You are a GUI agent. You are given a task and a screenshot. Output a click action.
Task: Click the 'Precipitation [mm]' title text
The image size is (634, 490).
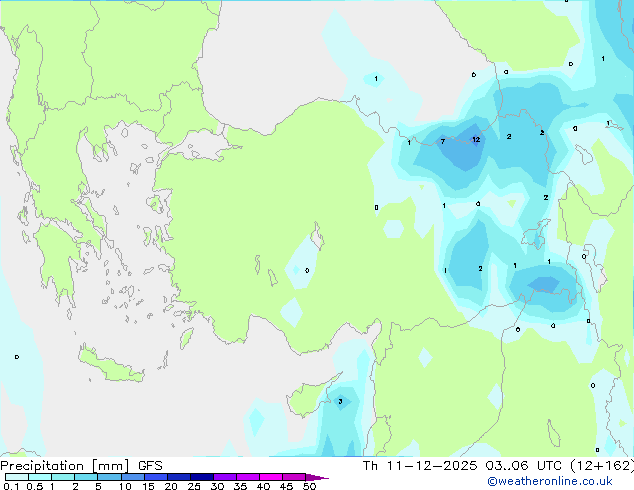(x=65, y=466)
